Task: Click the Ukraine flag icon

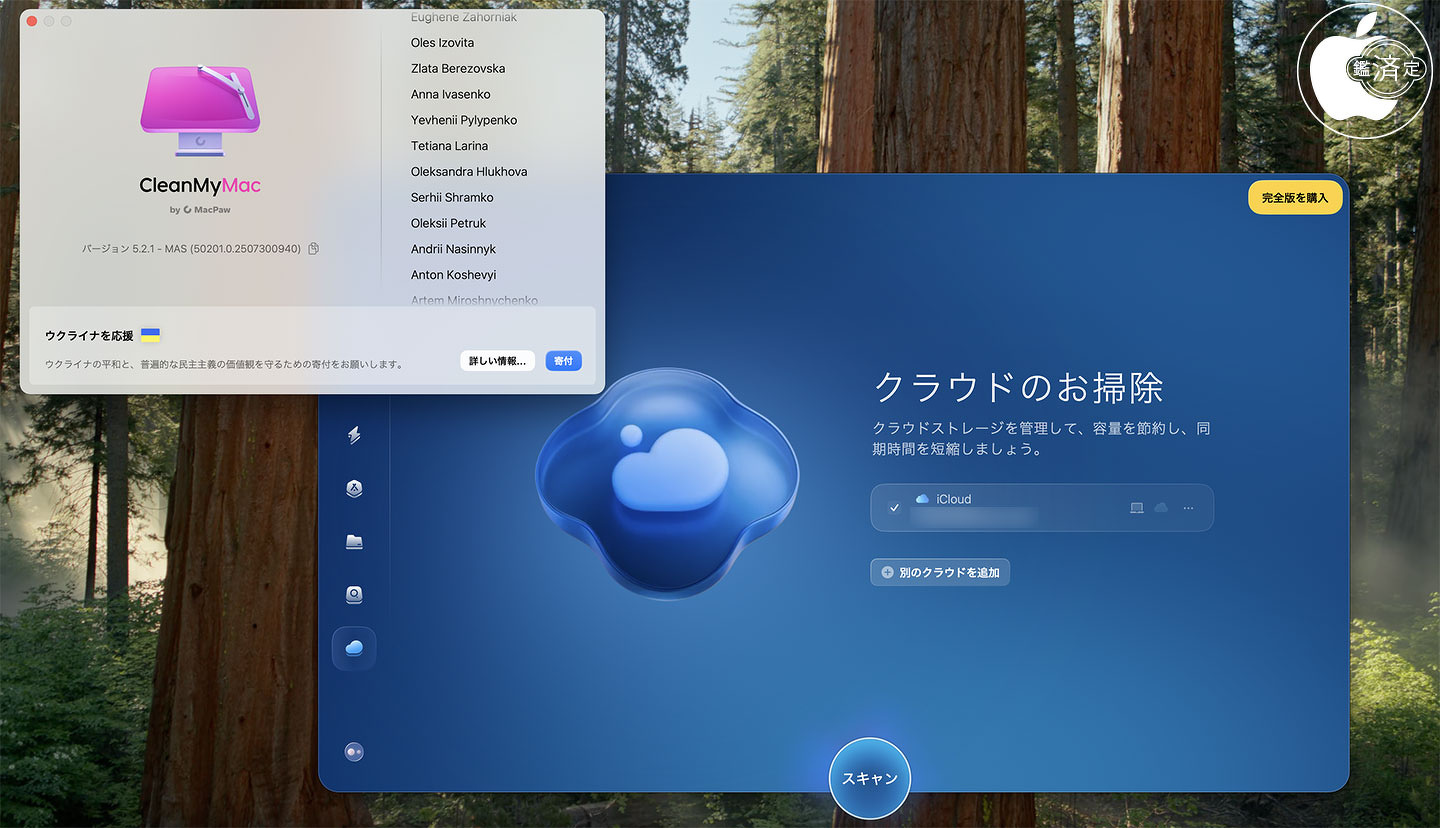Action: [x=150, y=335]
